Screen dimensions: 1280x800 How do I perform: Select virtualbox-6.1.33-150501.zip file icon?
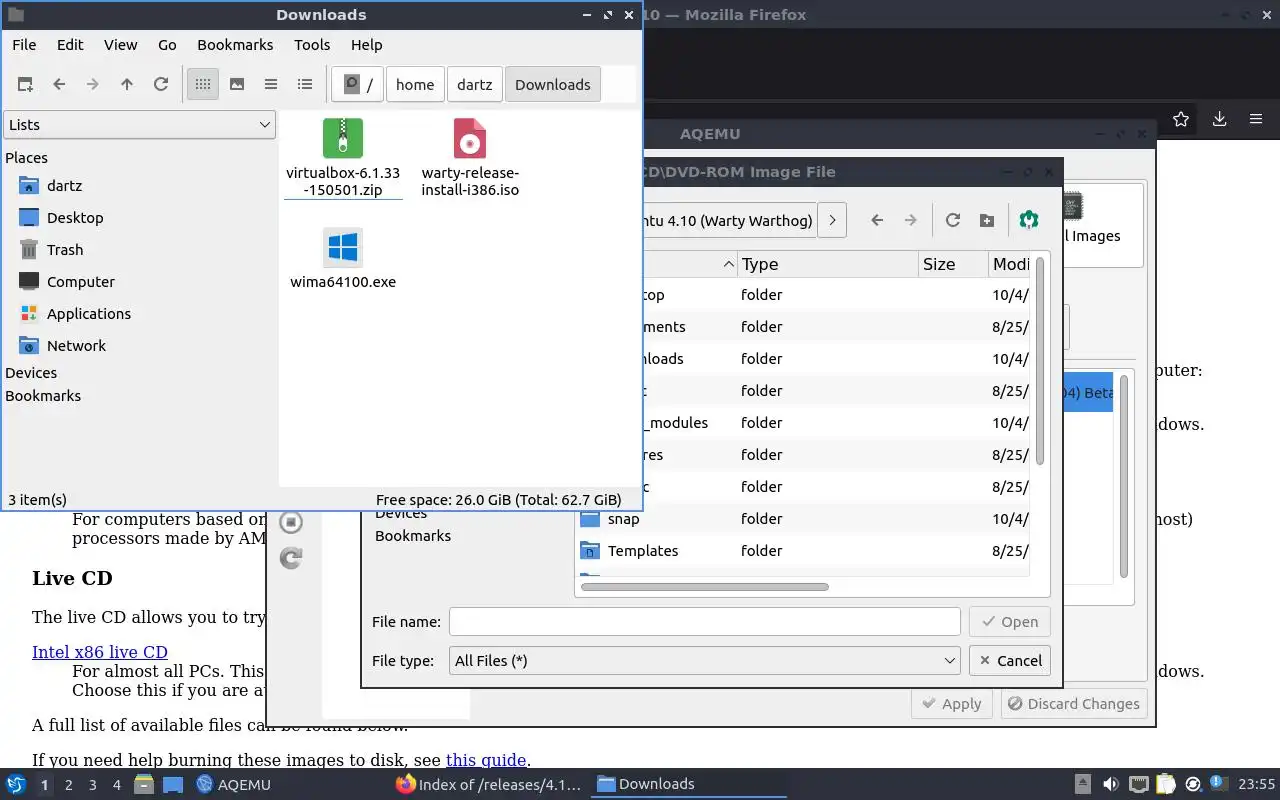(343, 138)
